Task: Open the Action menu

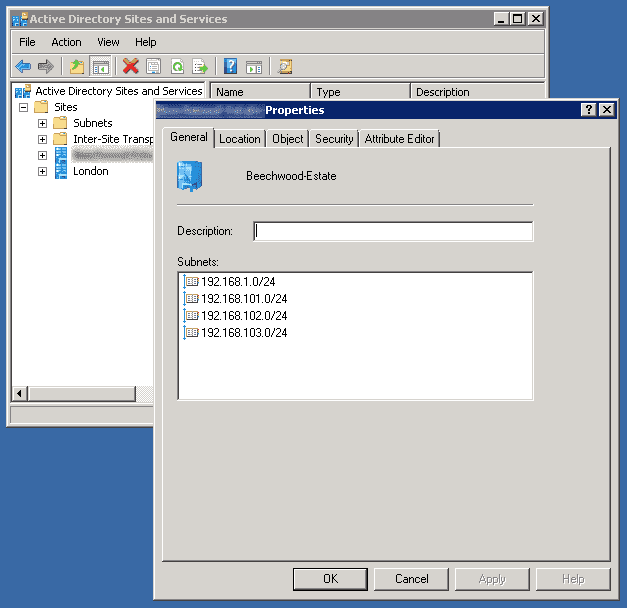Action: click(66, 42)
